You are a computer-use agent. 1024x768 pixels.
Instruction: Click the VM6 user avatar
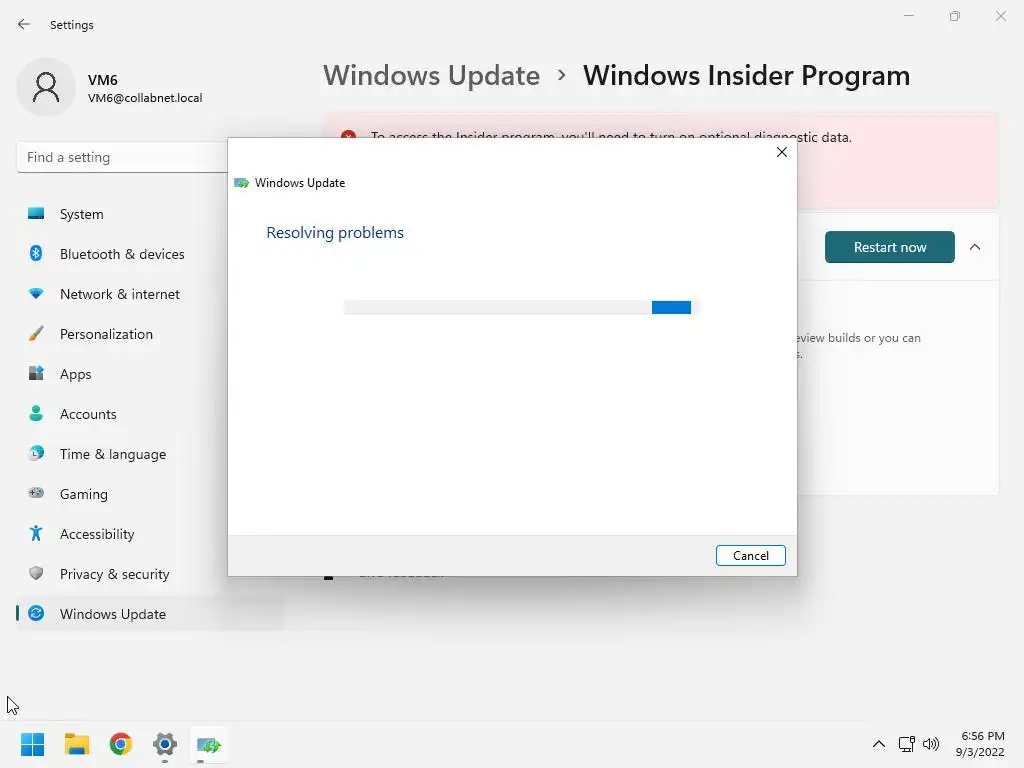click(46, 88)
